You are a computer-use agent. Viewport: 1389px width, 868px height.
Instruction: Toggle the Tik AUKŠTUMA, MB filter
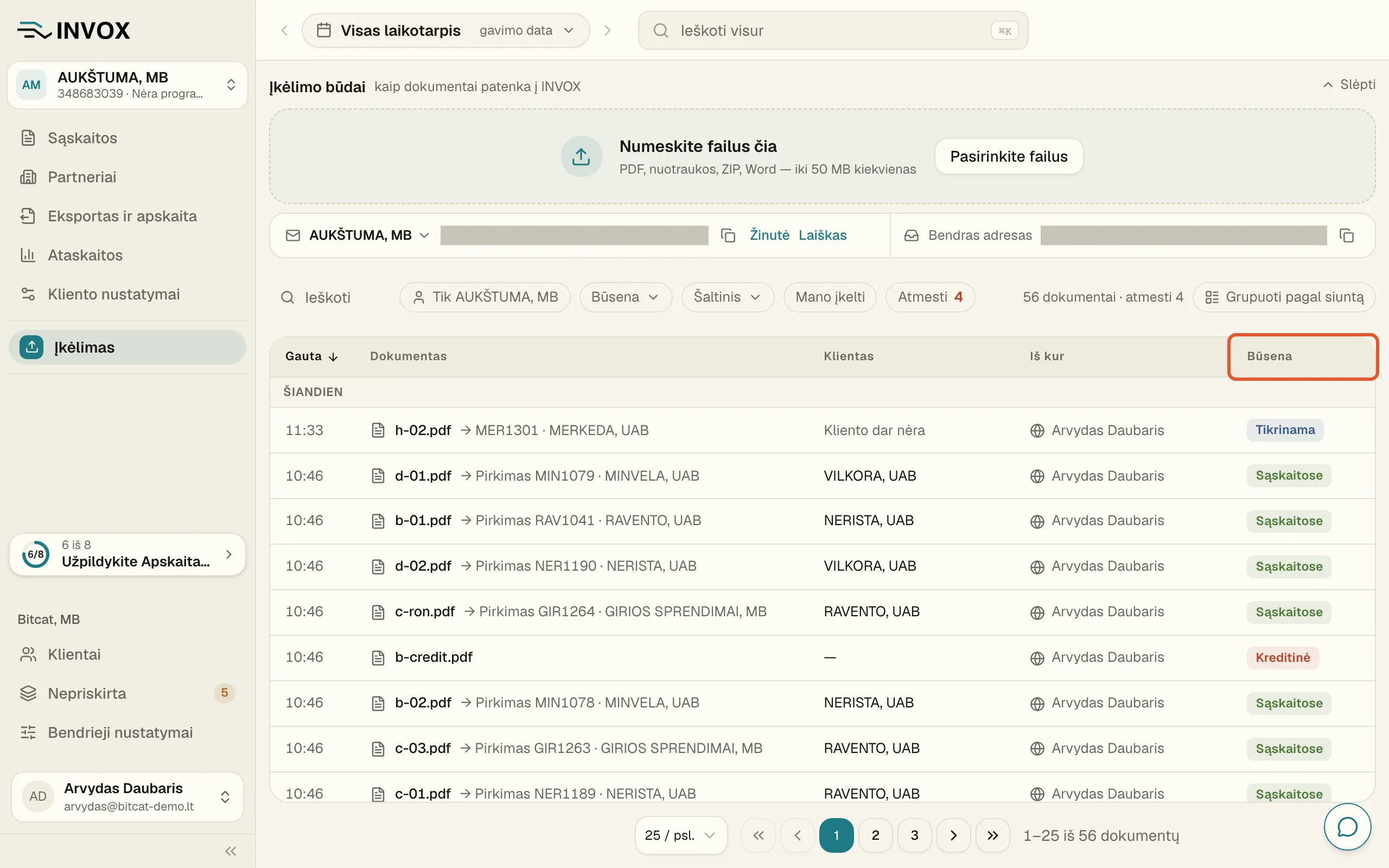click(x=485, y=297)
